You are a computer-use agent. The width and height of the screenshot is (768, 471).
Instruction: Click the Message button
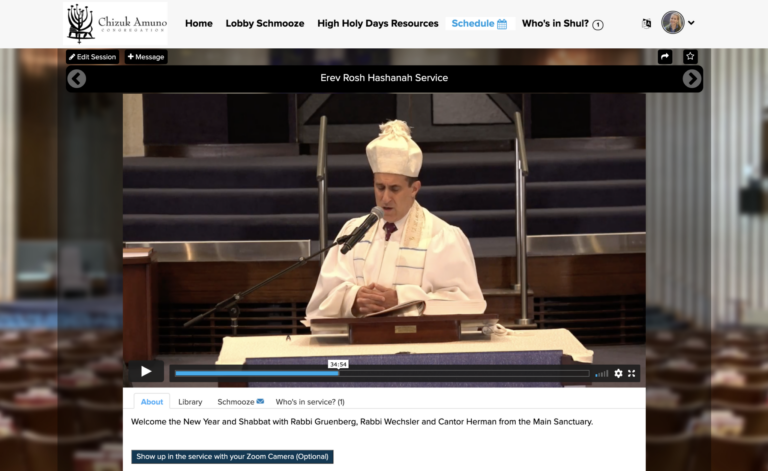146,57
